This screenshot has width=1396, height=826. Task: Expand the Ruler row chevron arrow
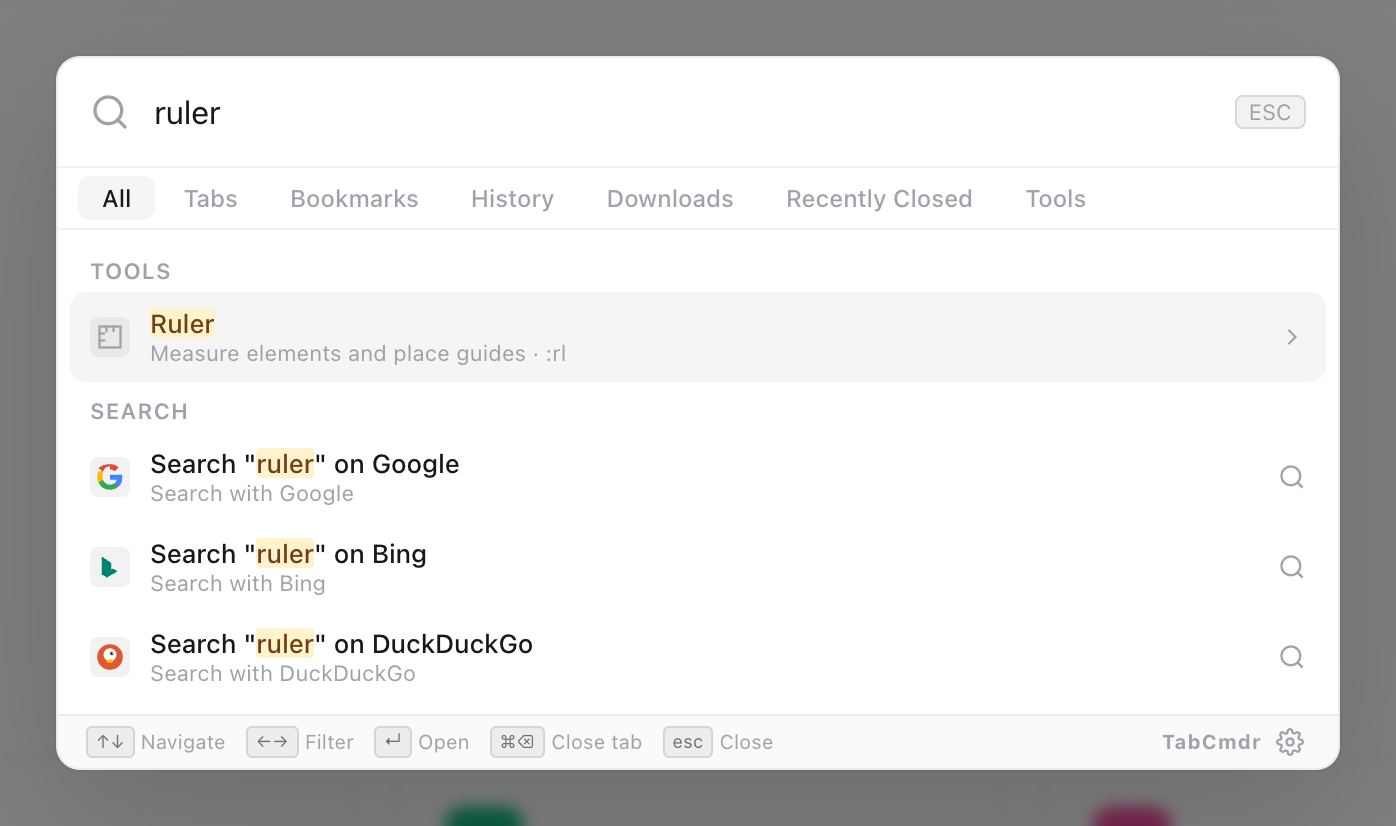[x=1292, y=337]
